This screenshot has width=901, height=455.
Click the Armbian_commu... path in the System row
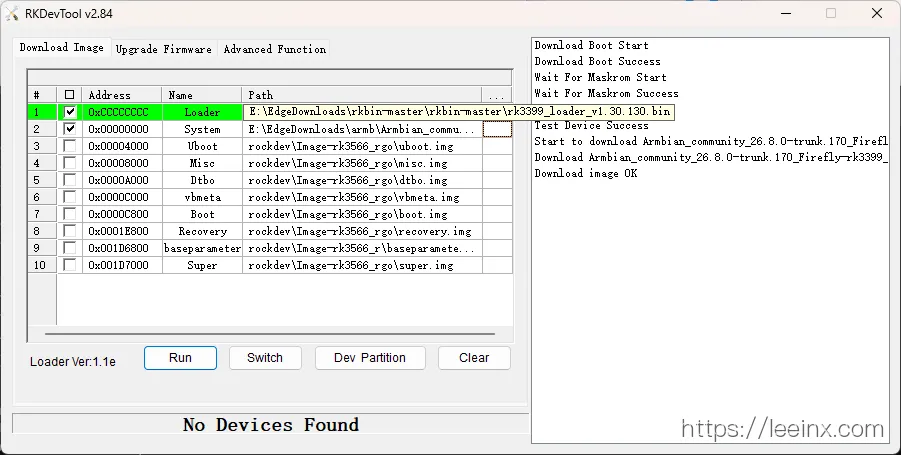click(x=362, y=129)
